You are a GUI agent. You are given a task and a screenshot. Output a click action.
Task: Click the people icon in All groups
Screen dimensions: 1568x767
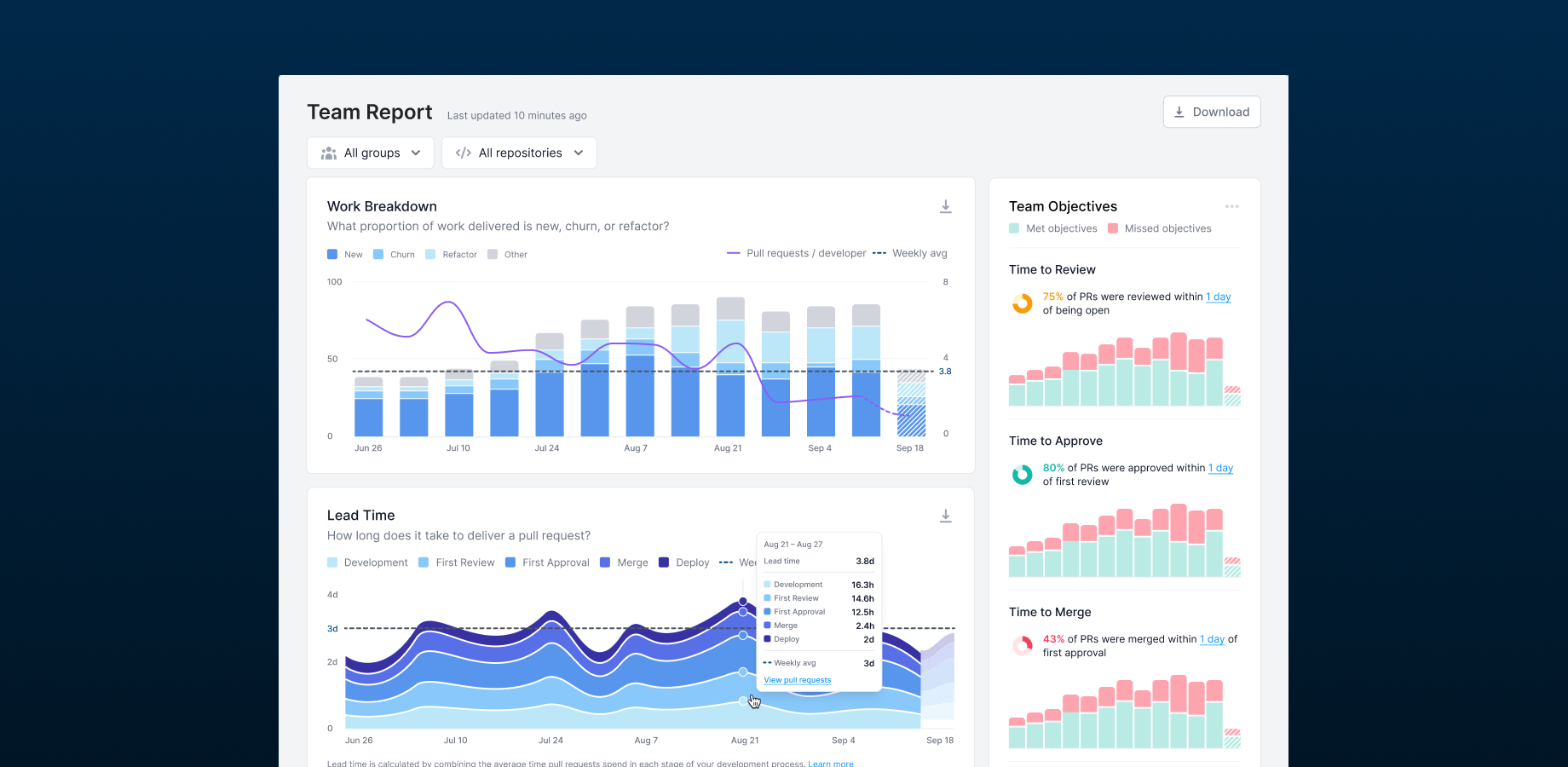pyautogui.click(x=328, y=153)
